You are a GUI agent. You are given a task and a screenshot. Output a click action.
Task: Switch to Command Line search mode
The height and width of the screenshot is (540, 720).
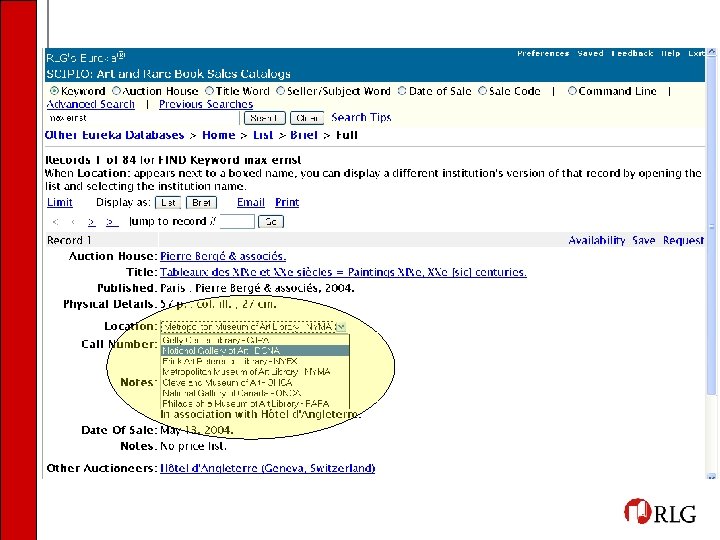[x=572, y=91]
